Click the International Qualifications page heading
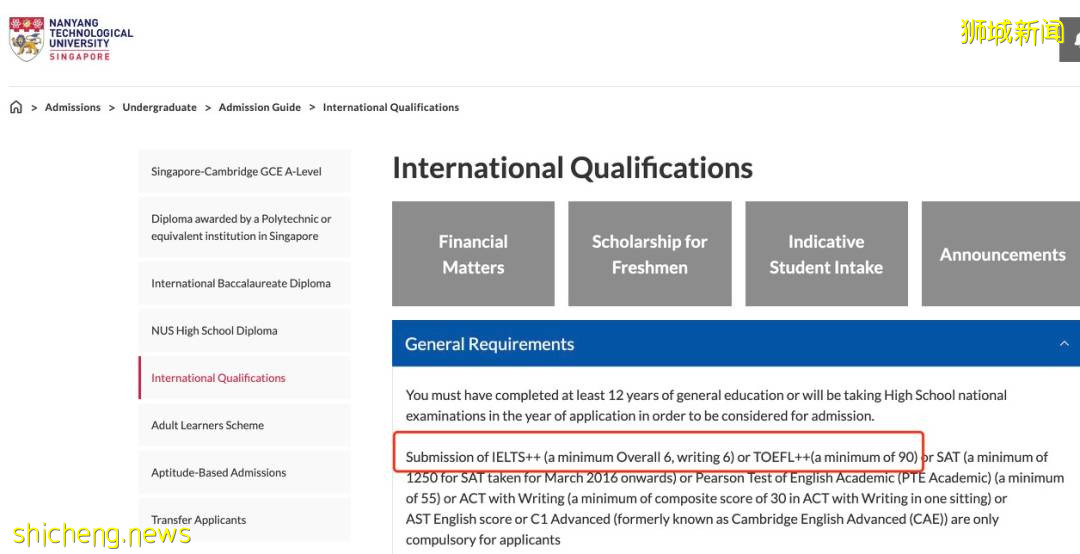Screen dimensions: 1080x554 point(572,168)
